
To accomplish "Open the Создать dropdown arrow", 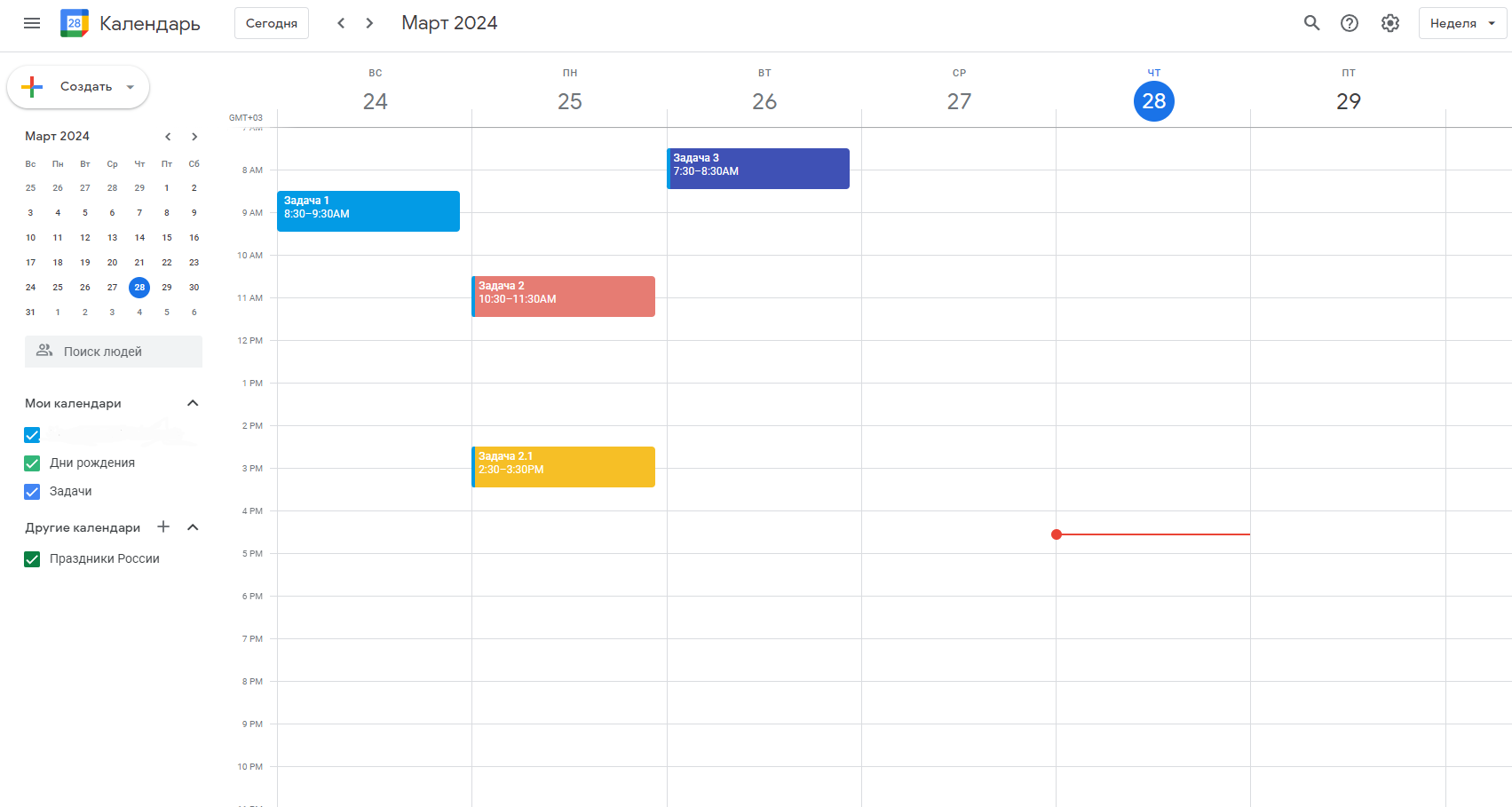I will 131,87.
